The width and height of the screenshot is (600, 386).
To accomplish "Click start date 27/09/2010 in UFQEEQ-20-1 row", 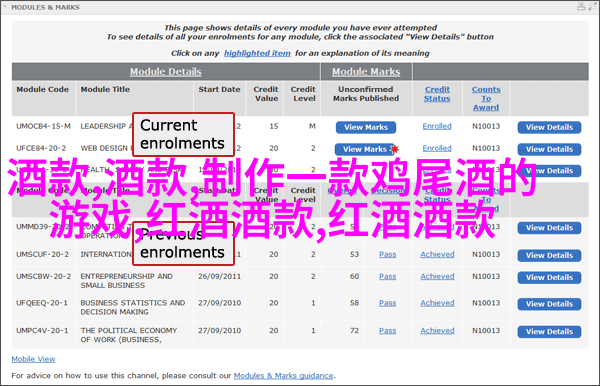I will point(219,303).
